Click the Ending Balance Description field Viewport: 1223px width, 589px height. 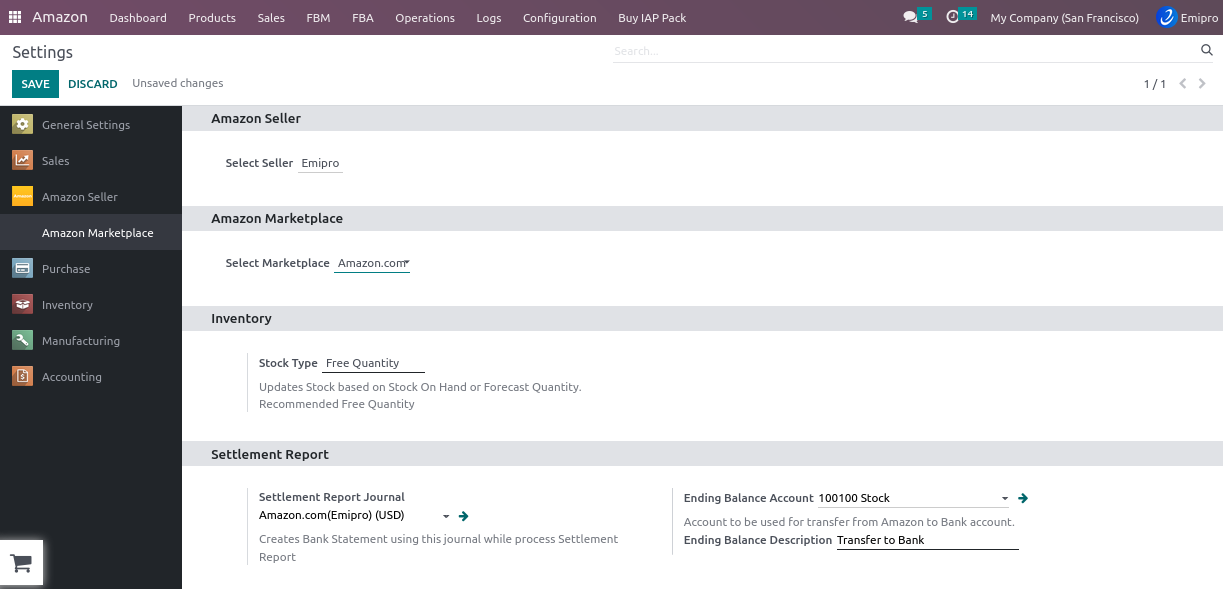coord(926,540)
